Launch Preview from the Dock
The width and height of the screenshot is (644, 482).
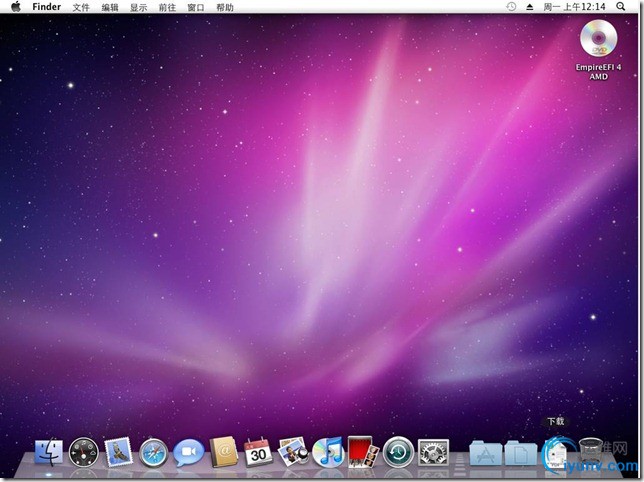[293, 452]
